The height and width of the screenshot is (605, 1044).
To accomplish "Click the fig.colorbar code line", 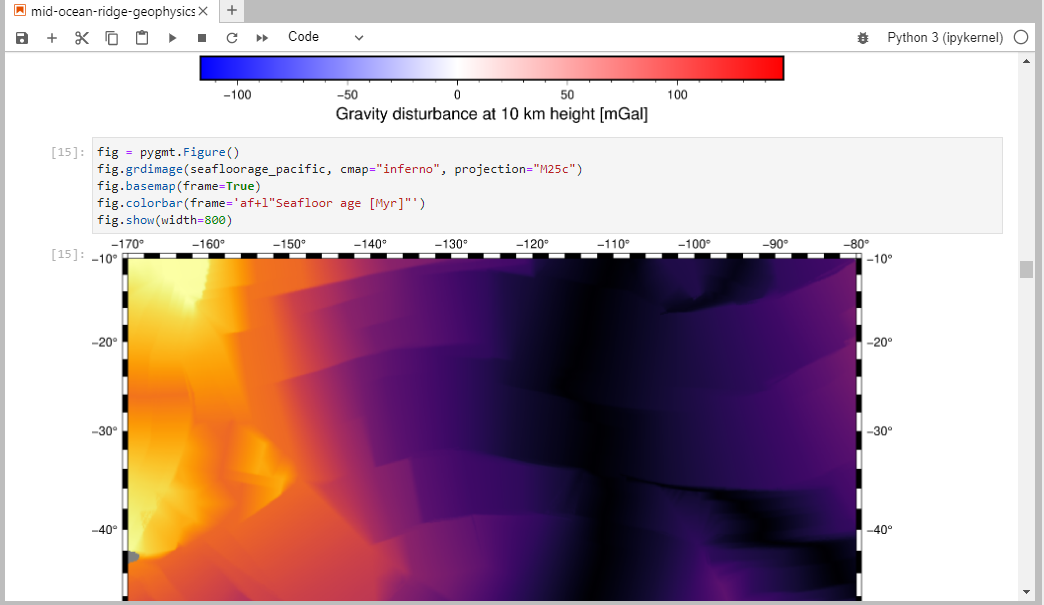I will click(261, 203).
